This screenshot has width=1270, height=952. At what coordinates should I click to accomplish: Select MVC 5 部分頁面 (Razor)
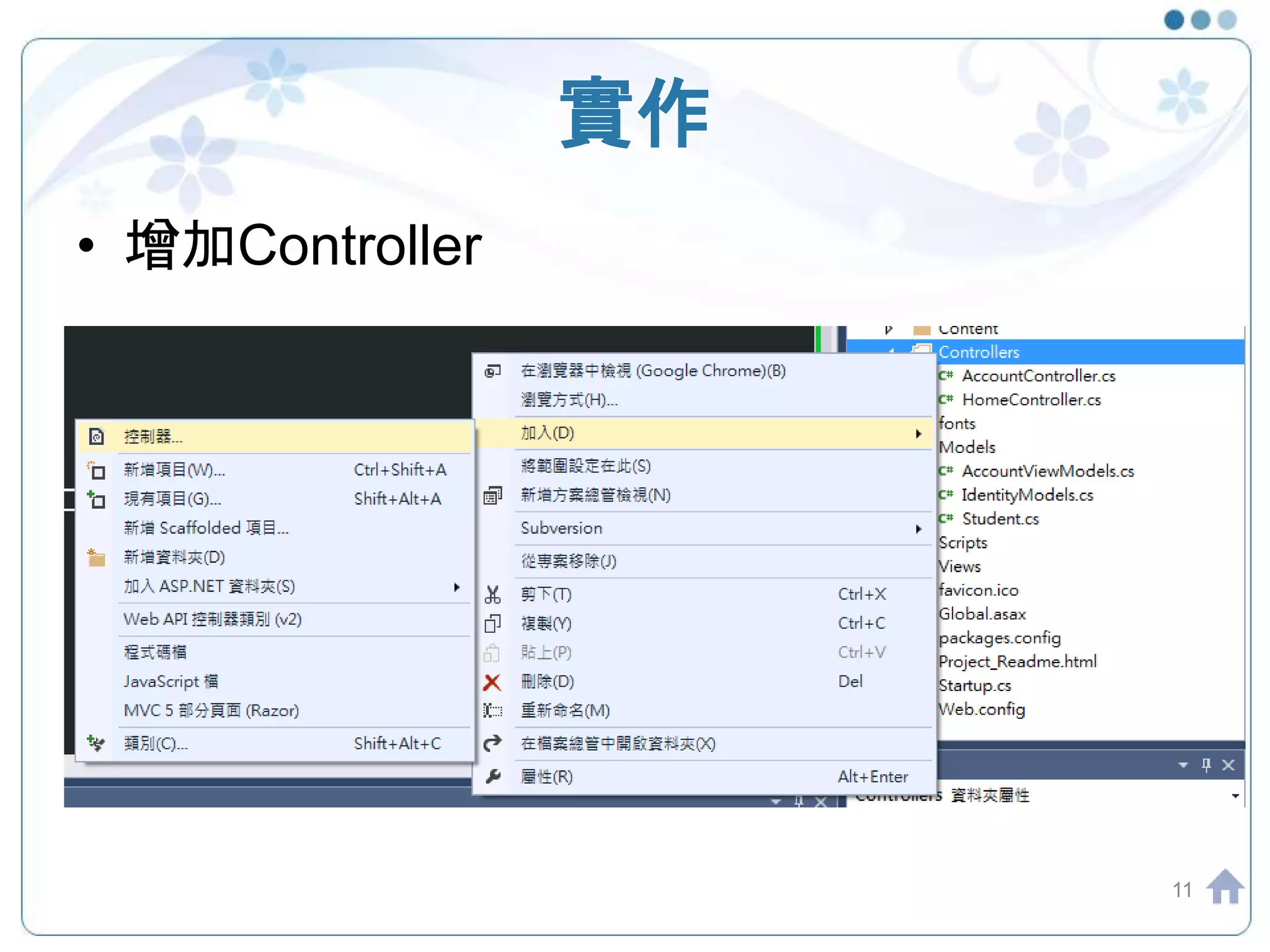[275, 710]
